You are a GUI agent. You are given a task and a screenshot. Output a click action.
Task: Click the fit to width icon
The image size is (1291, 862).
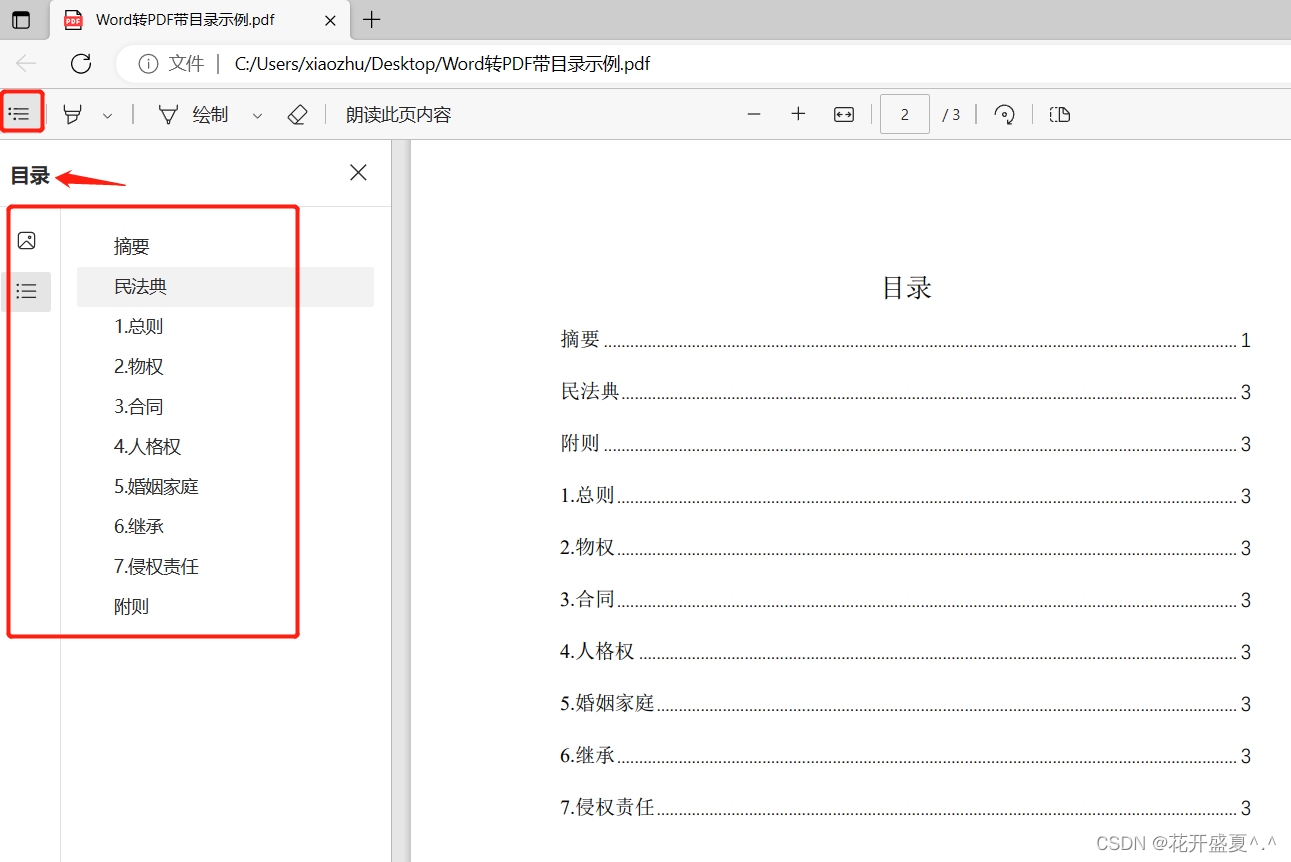pos(844,115)
